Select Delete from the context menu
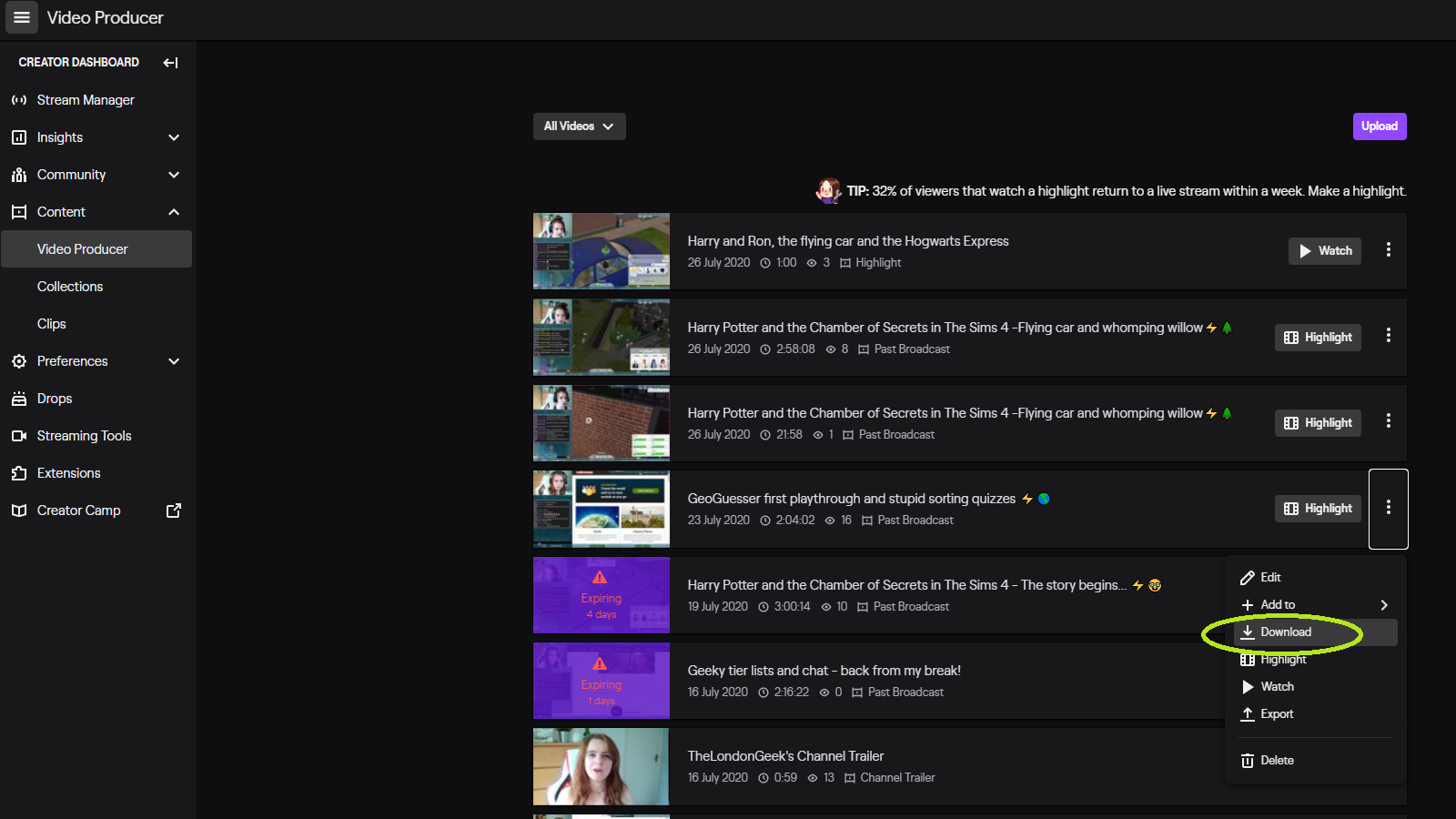 coord(1316,761)
